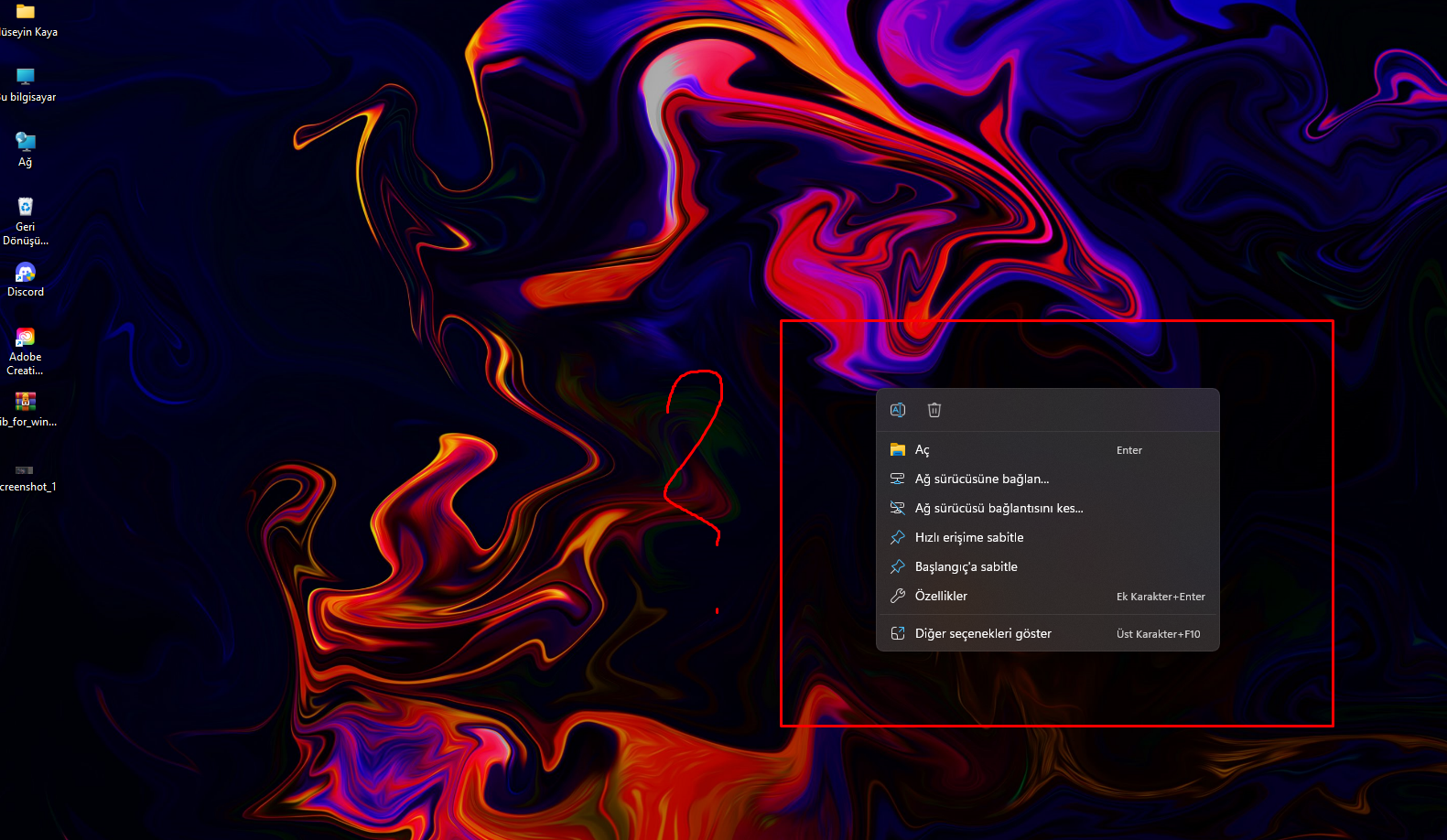Open Özellikler from the context menu
1447x840 pixels.
[x=1048, y=597]
